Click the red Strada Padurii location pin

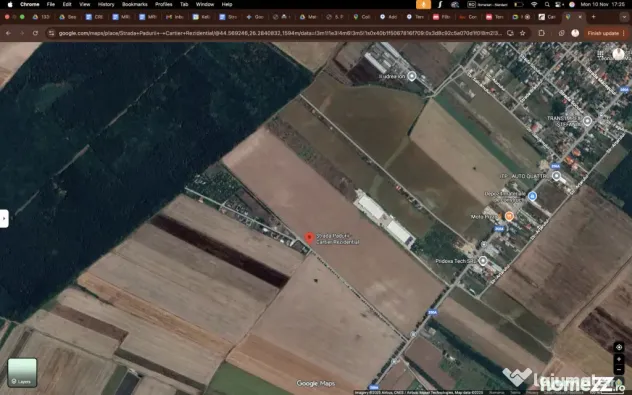point(309,238)
